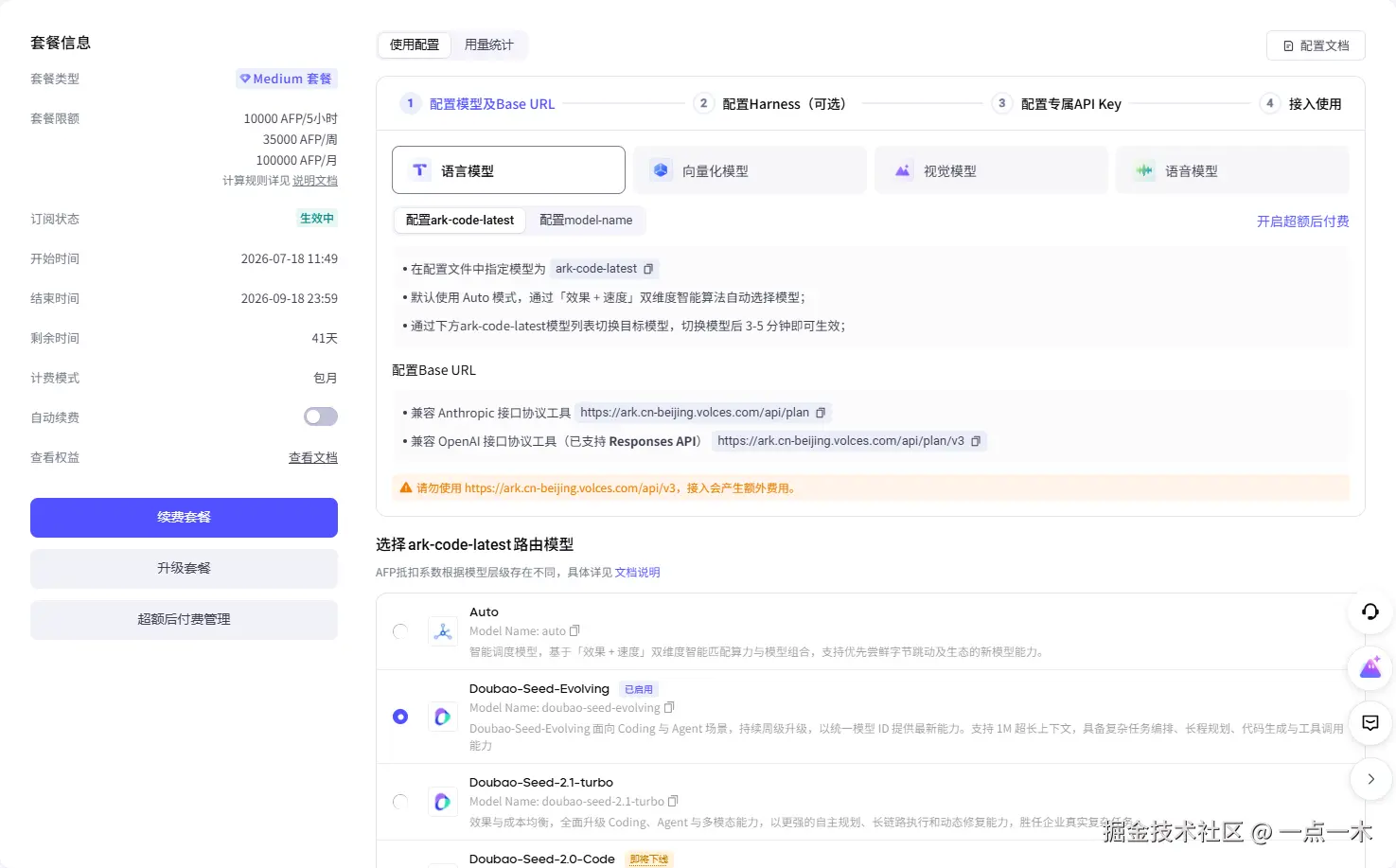Expand the side panel chevron arrow

tap(1369, 779)
